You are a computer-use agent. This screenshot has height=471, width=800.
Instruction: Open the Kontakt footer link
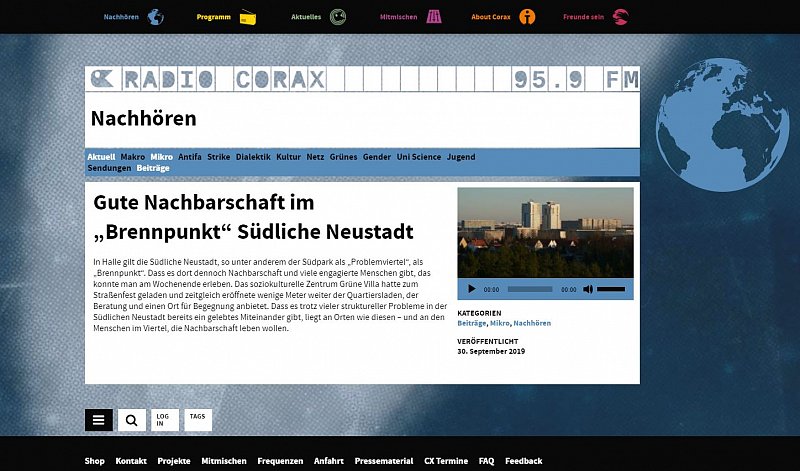click(131, 461)
